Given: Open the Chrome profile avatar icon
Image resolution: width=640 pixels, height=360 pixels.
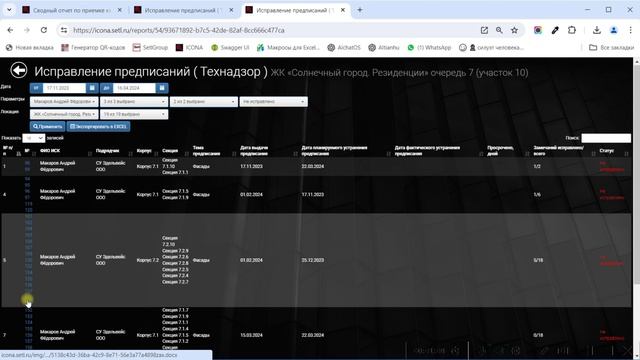Looking at the screenshot, I should [613, 30].
